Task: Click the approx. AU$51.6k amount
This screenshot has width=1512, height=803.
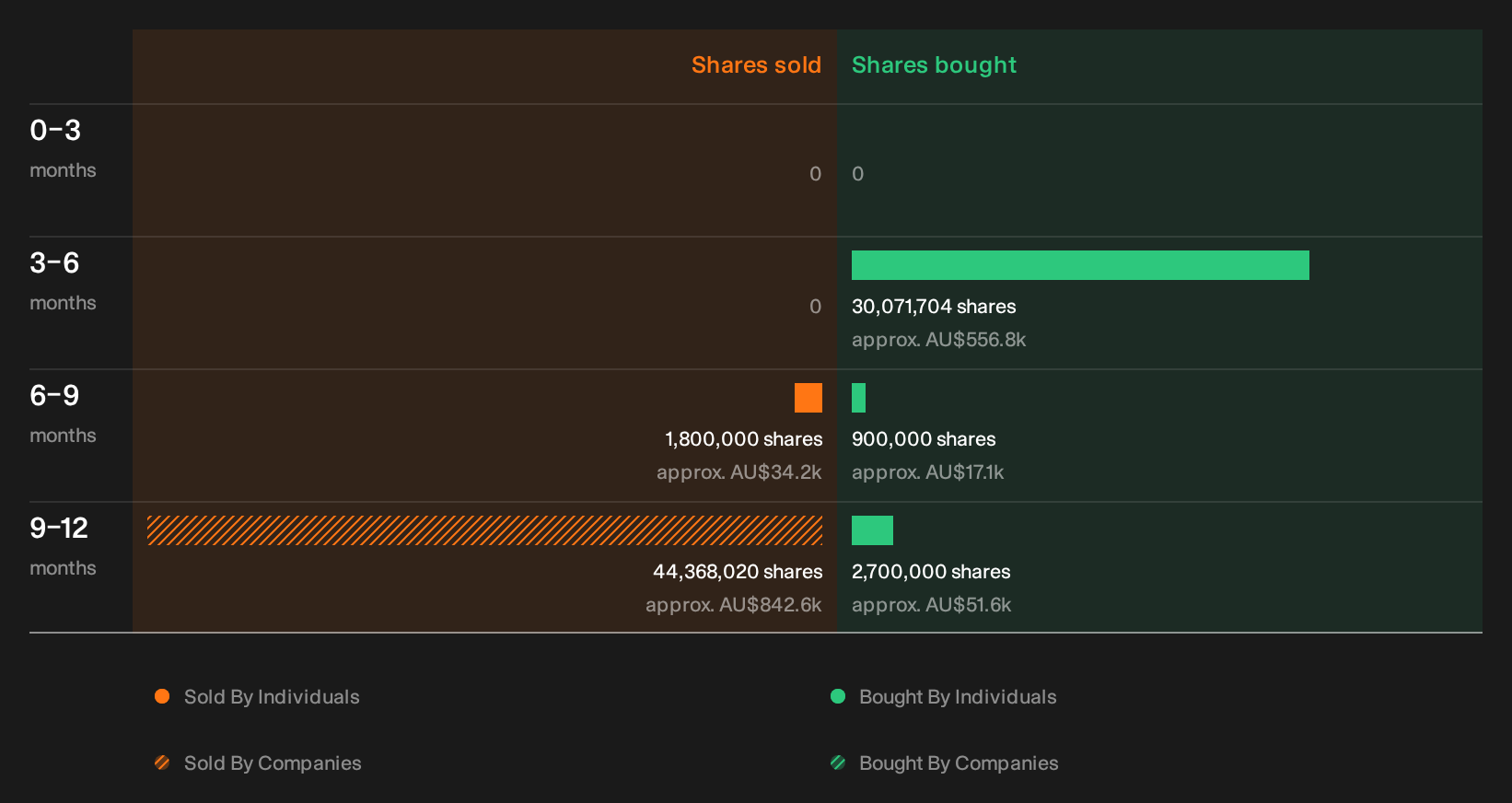Action: click(931, 605)
